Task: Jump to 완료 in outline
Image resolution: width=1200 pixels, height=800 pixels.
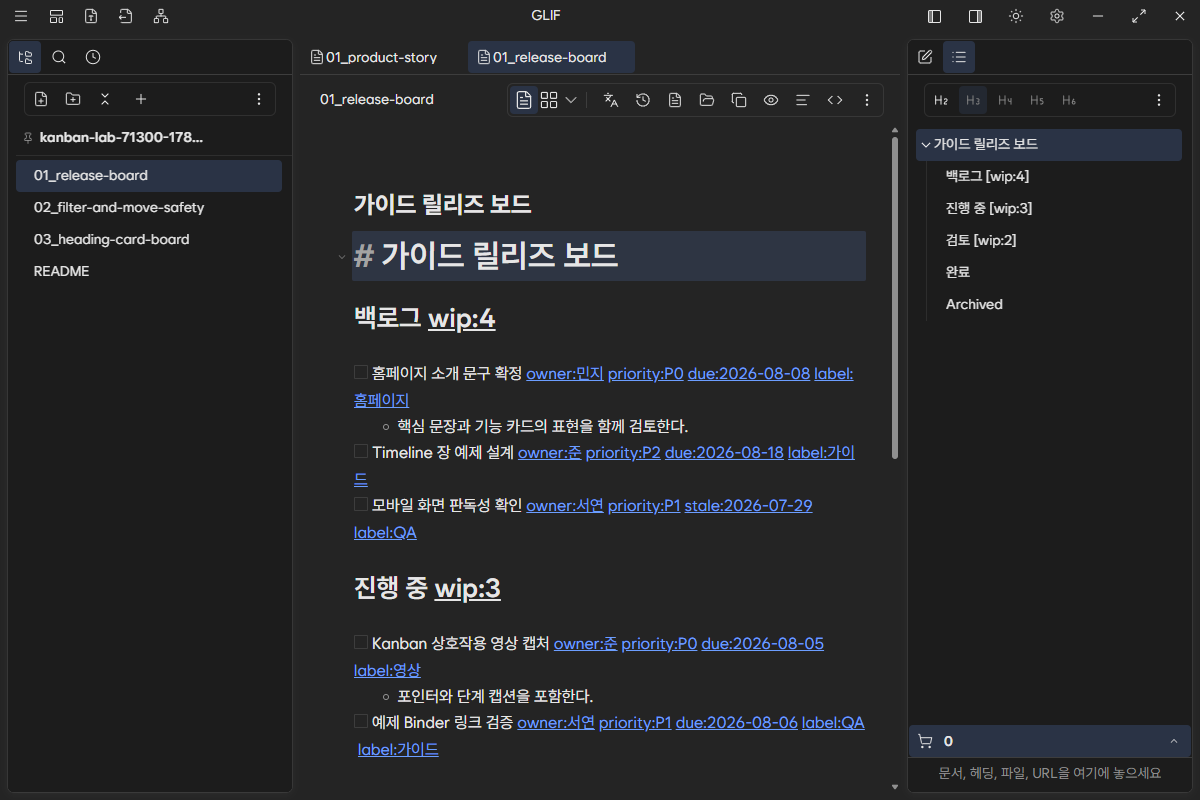Action: point(958,272)
